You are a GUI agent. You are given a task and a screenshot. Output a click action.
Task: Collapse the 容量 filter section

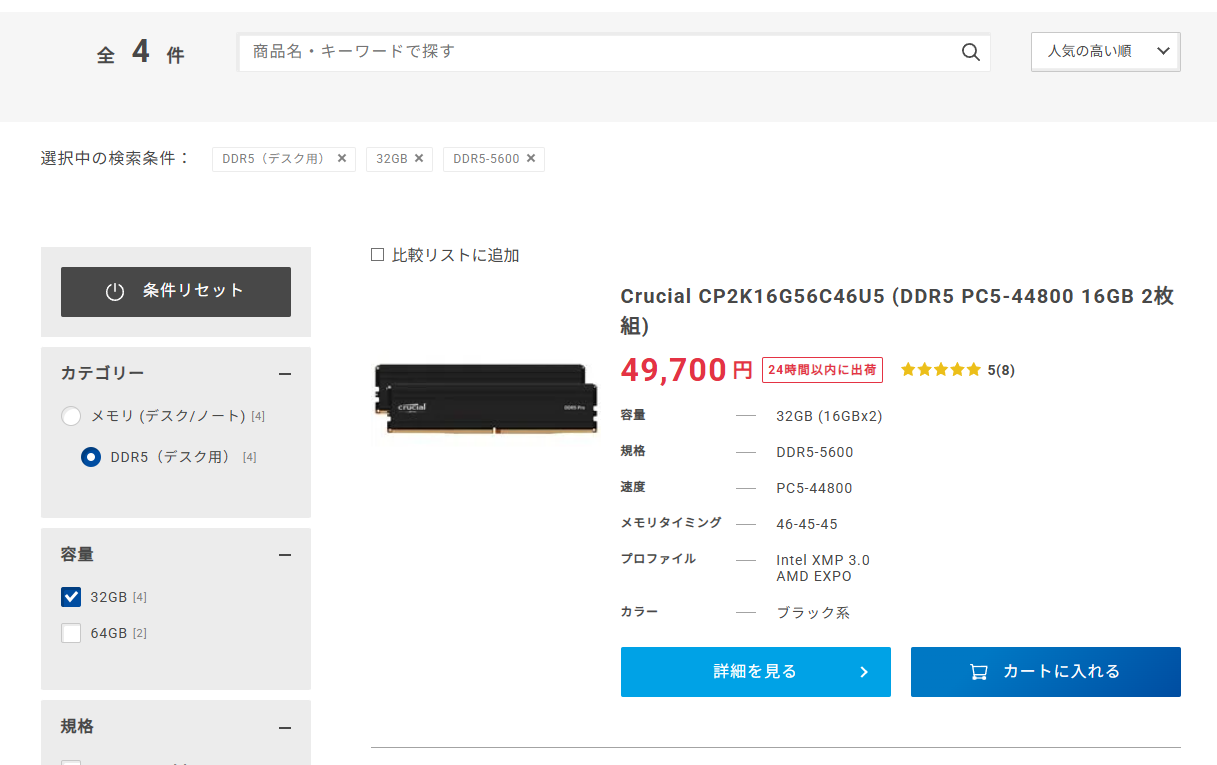coord(285,555)
